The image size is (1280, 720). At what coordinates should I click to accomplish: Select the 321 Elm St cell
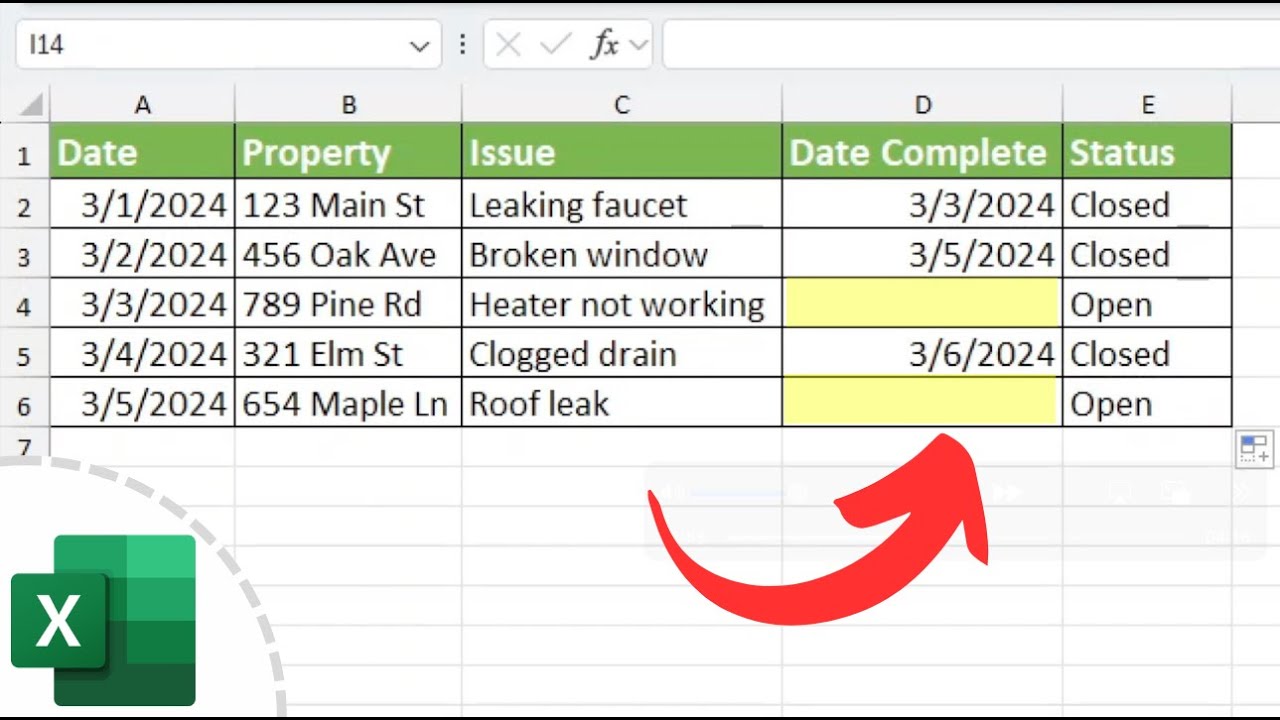(348, 355)
